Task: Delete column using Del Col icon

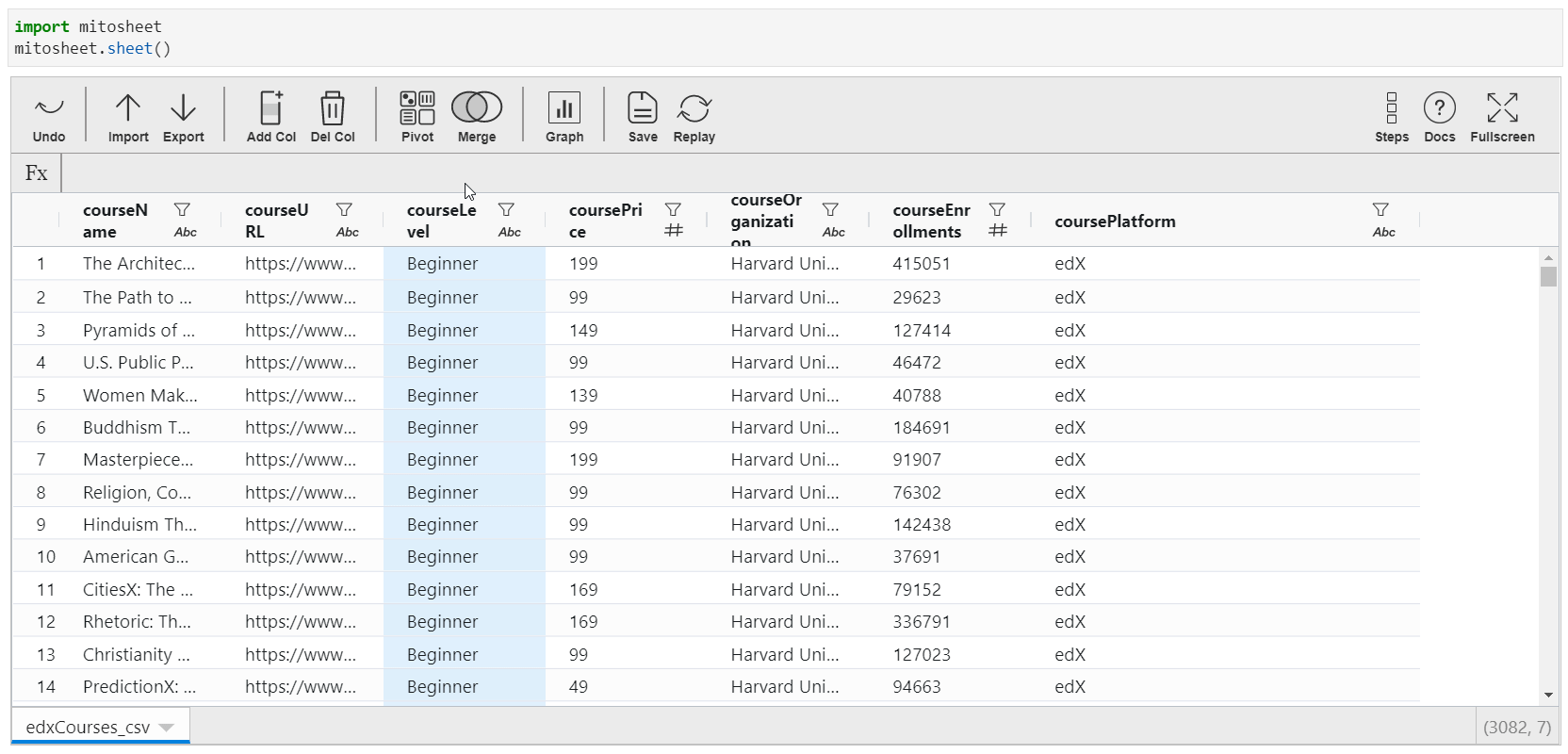Action: point(333,116)
